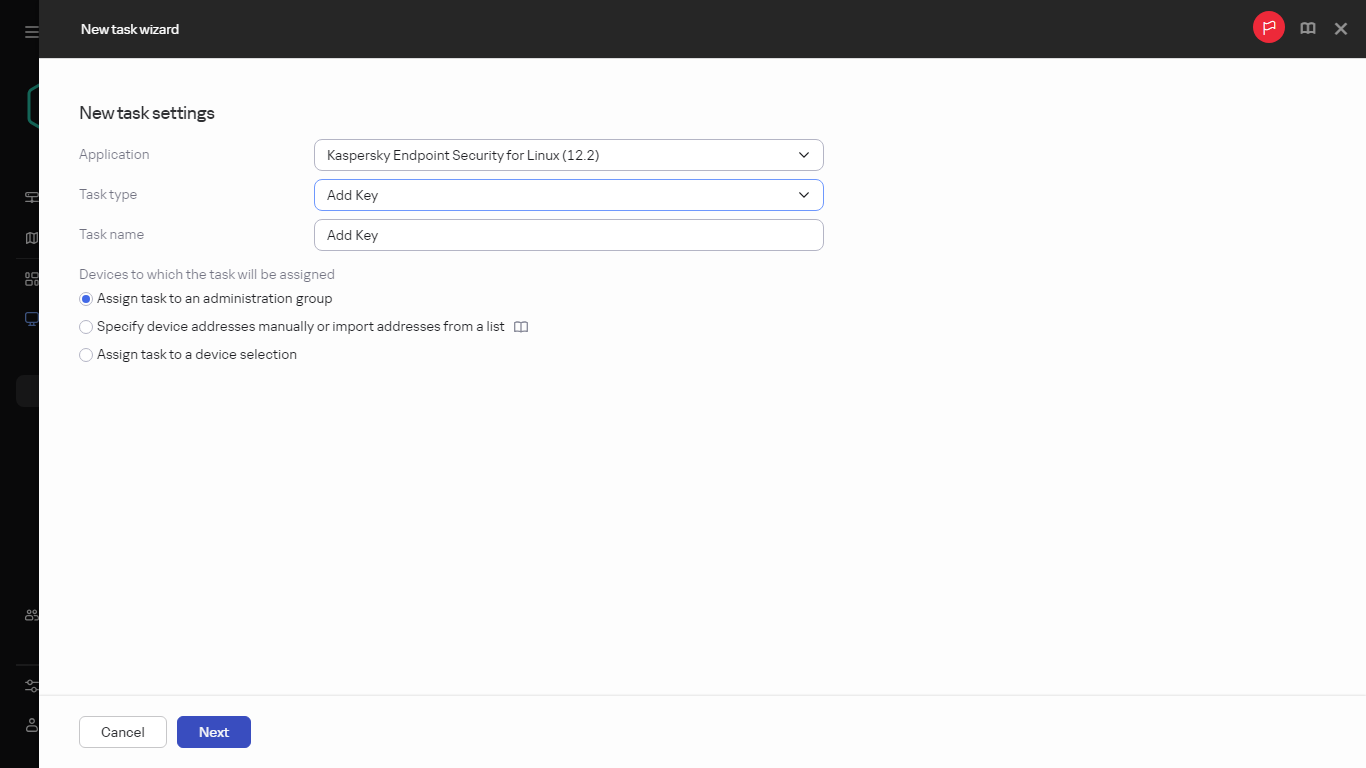This screenshot has height=768, width=1366.
Task: Select 'Assign task to a device selection'
Action: click(86, 354)
